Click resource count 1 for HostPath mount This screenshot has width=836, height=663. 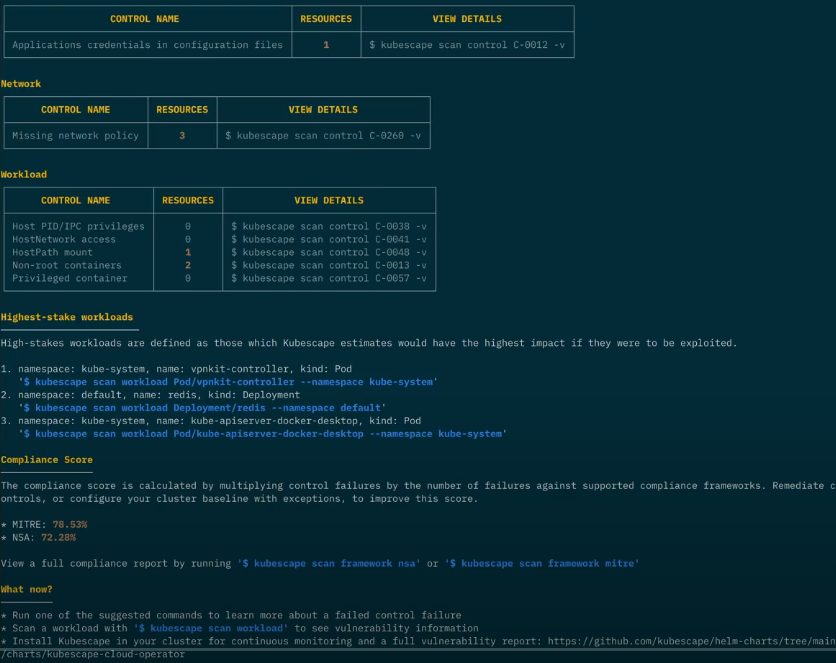(x=188, y=252)
